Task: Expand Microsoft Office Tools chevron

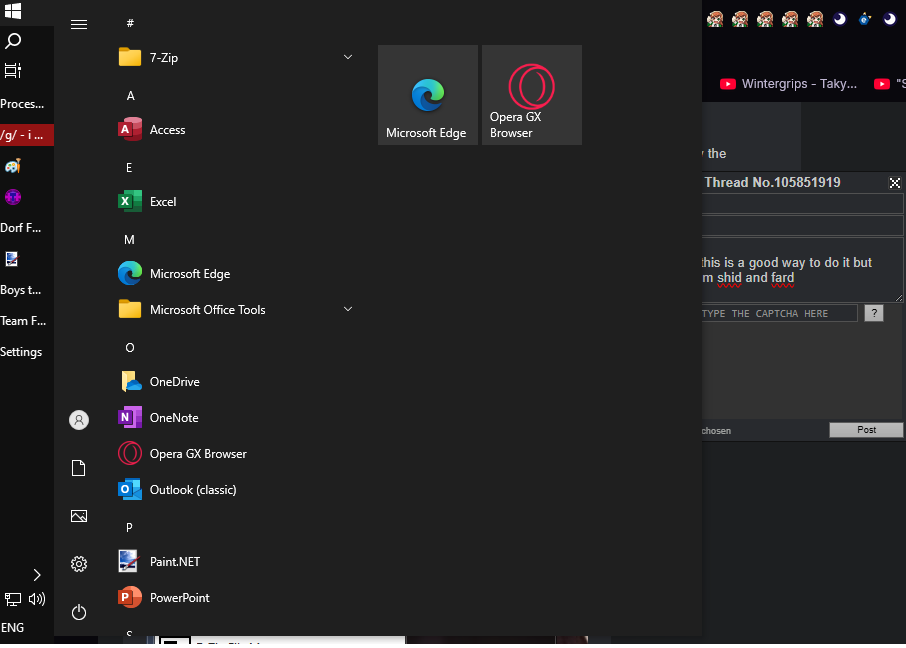Action: point(348,309)
